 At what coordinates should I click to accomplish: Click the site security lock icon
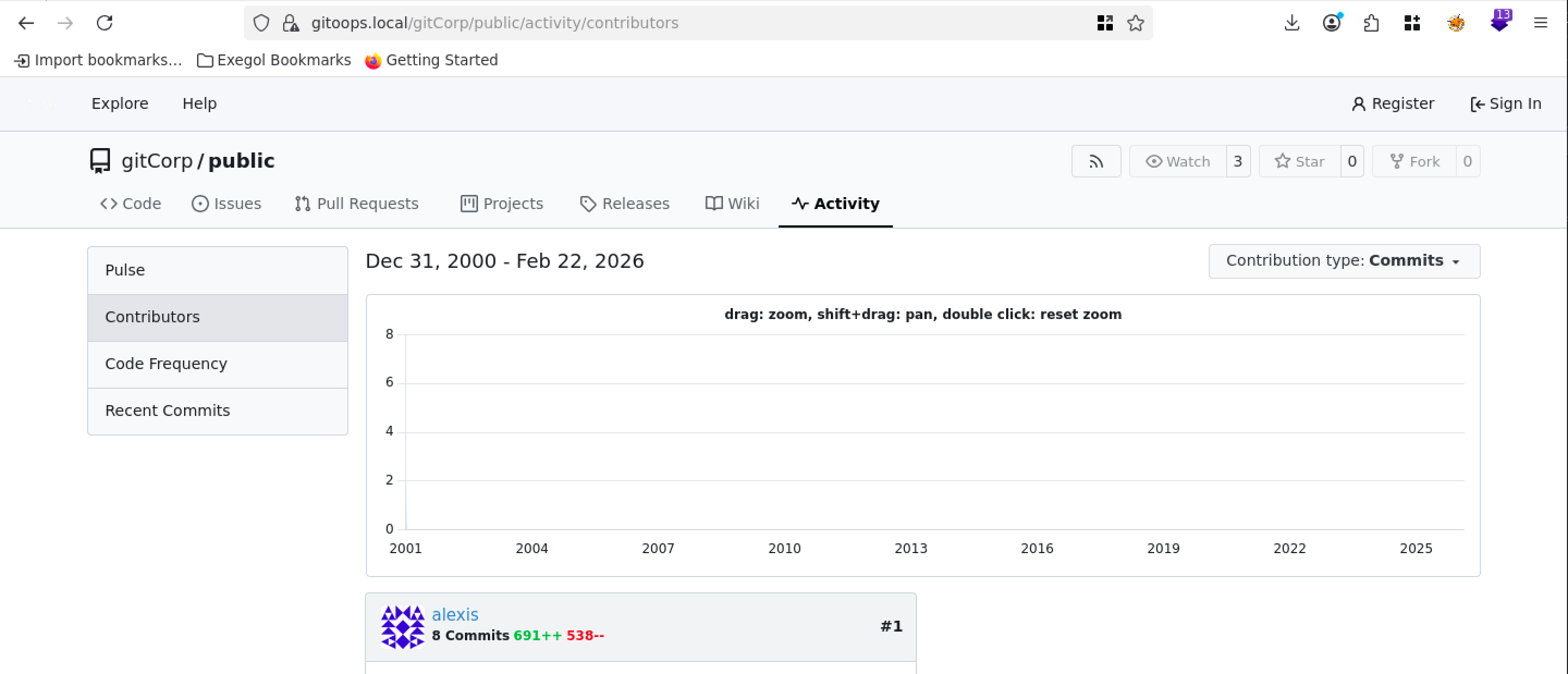point(290,23)
